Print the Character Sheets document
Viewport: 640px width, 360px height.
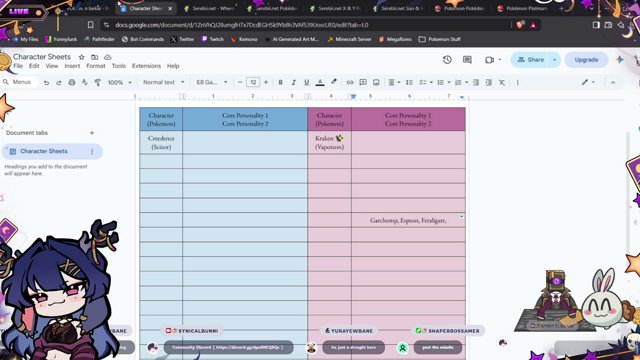click(x=72, y=82)
